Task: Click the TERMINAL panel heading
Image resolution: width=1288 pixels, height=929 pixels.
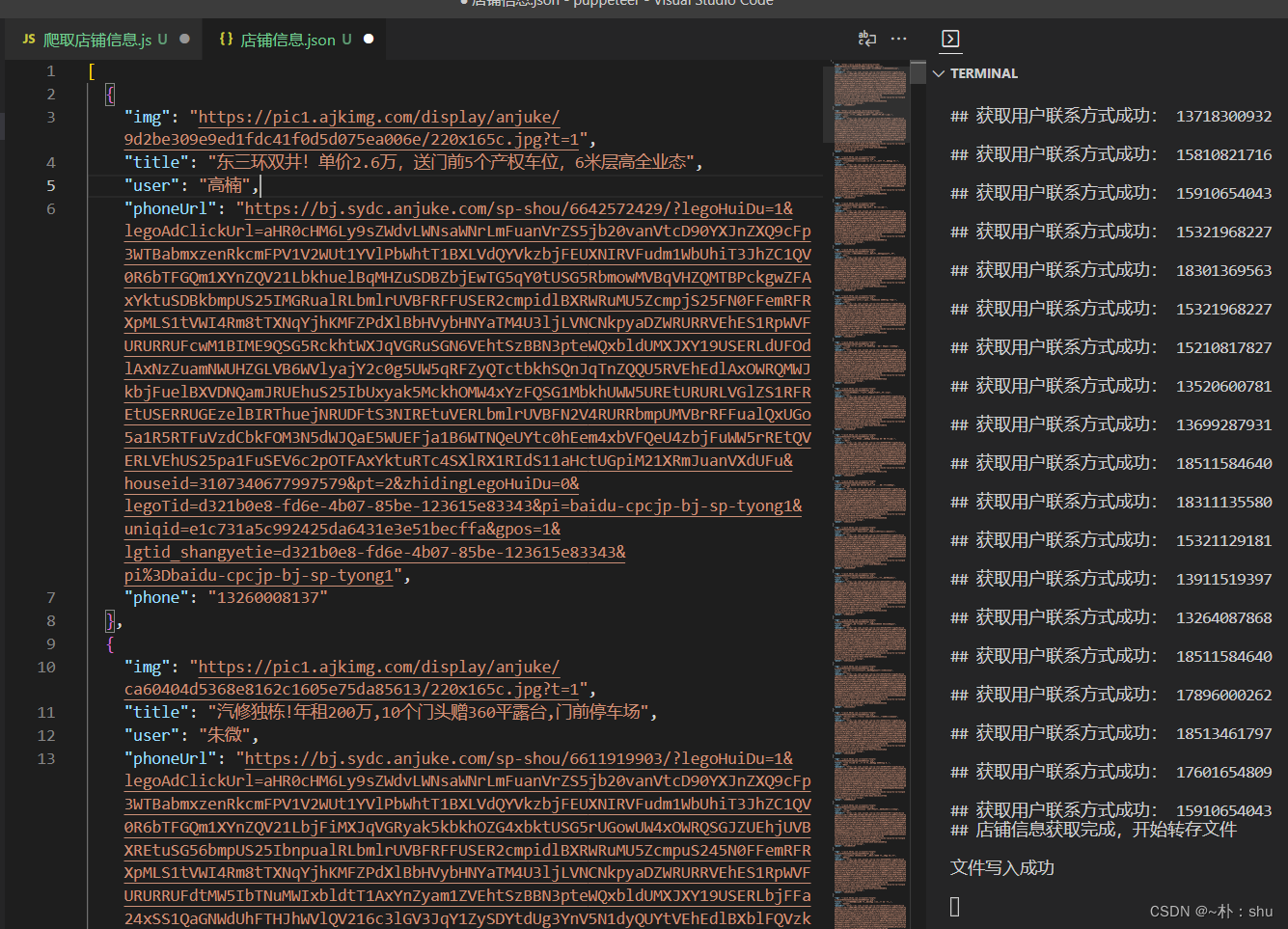Action: [984, 73]
